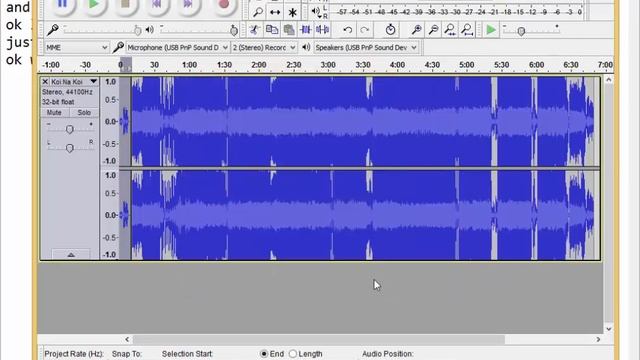Screen dimensions: 640x360
Task: Redo the last undone edit
Action: 364,30
